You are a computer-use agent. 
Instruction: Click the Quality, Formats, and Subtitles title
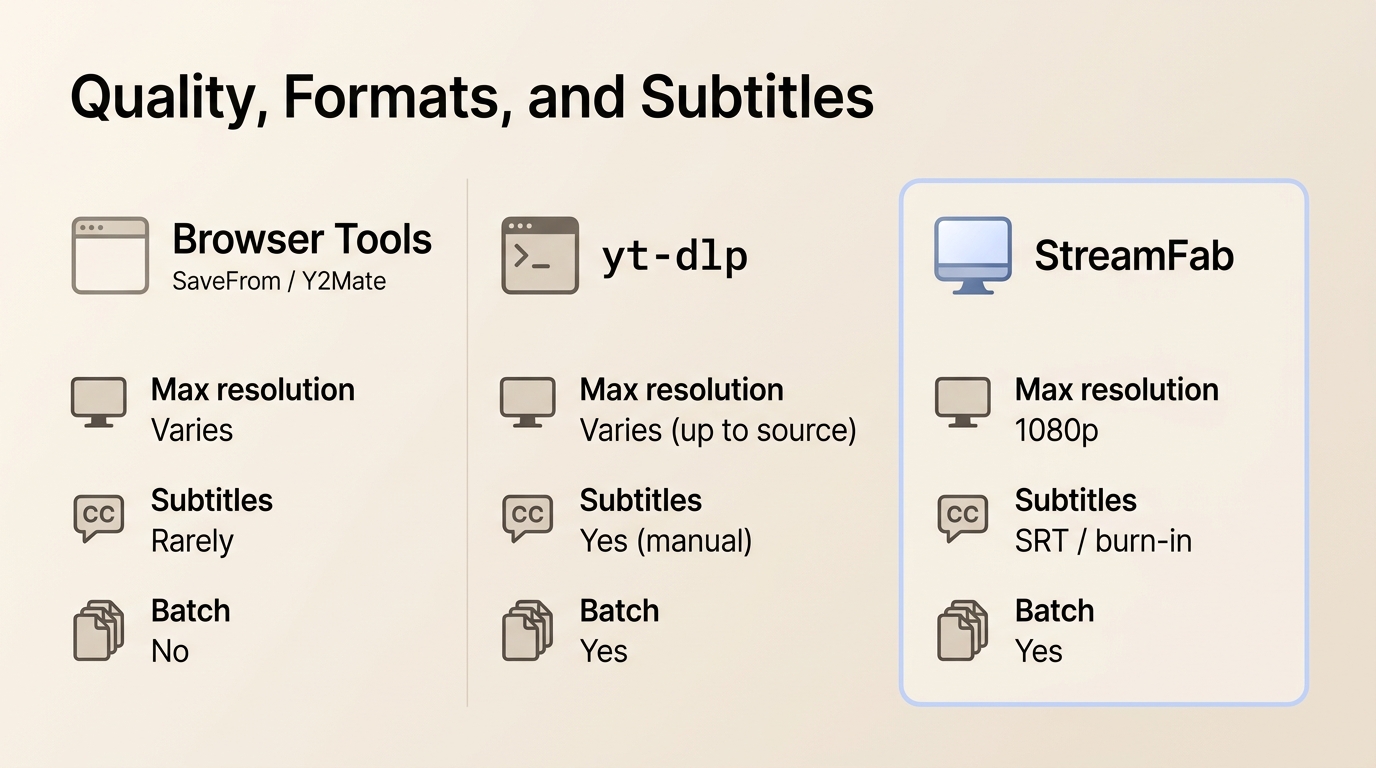(472, 98)
